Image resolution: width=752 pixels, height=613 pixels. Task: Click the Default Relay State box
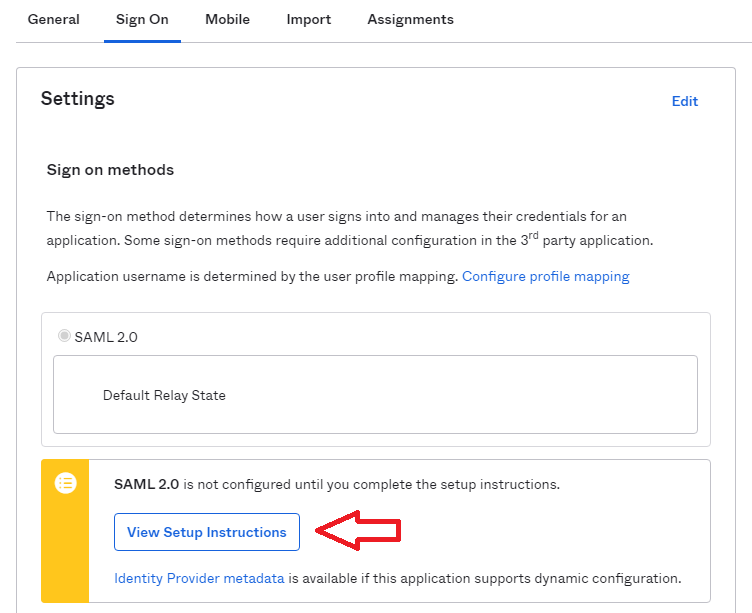point(375,394)
